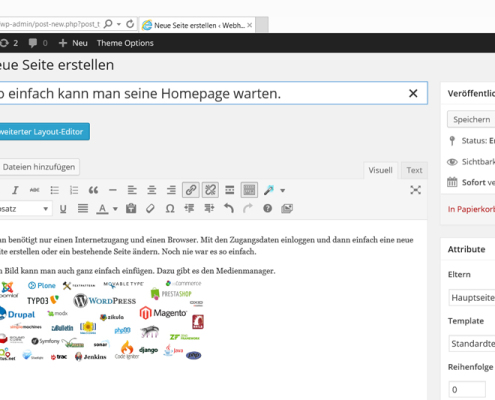This screenshot has width=495, height=400.
Task: Select the Neue Seite erstellen browser tab
Action: 197,25
